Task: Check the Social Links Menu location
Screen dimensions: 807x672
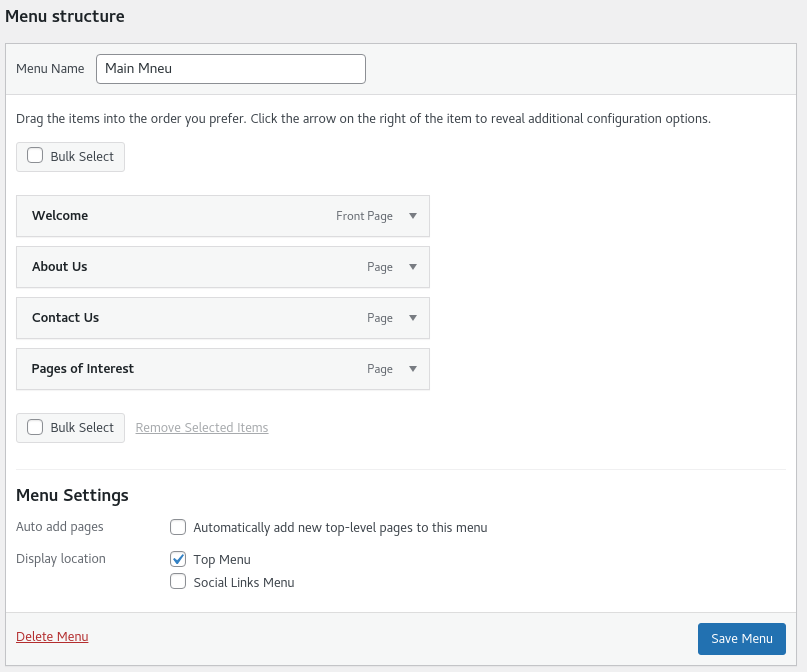Action: pyautogui.click(x=178, y=582)
